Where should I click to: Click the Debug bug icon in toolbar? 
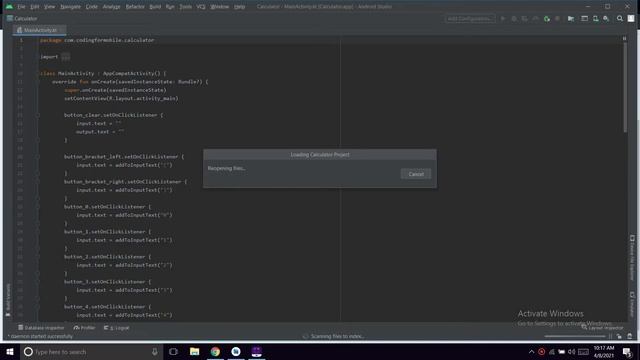click(514, 19)
